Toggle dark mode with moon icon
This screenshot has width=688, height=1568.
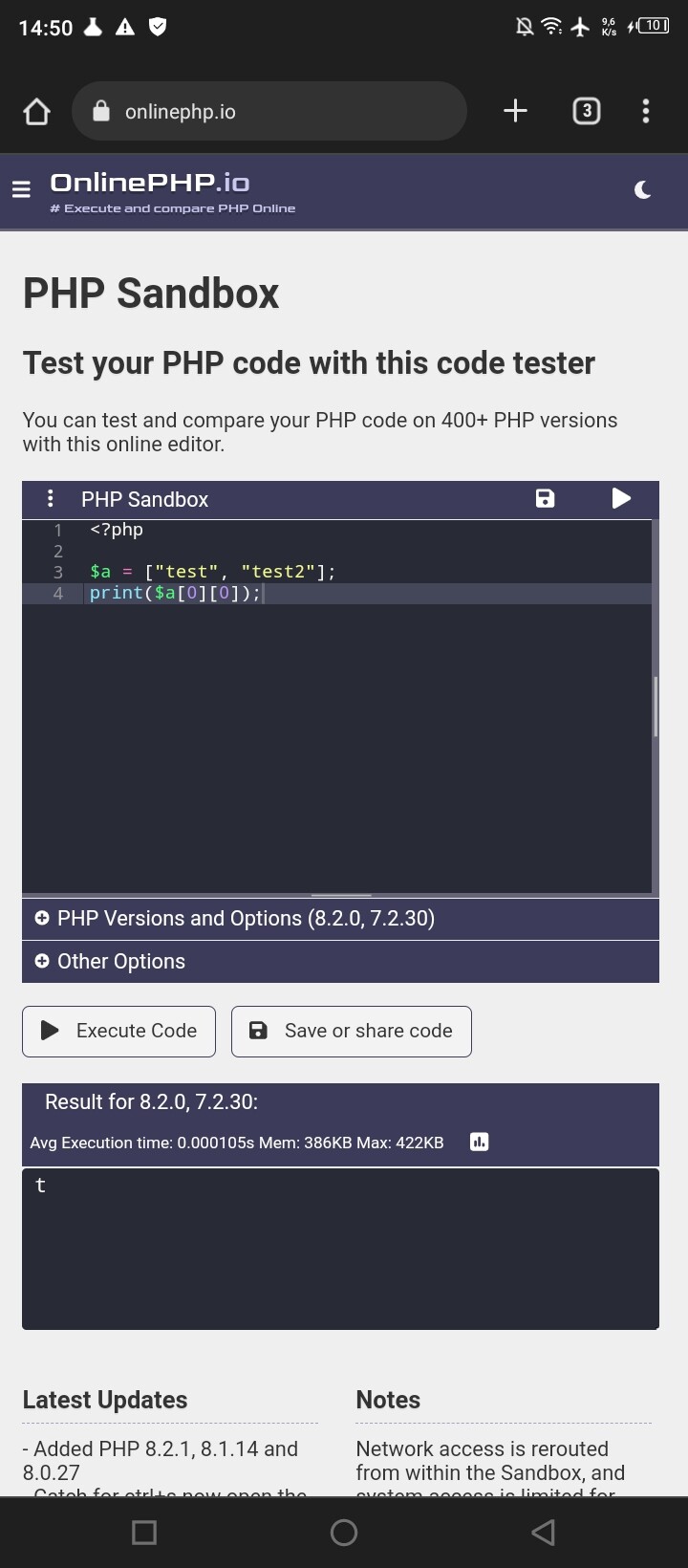[x=643, y=190]
